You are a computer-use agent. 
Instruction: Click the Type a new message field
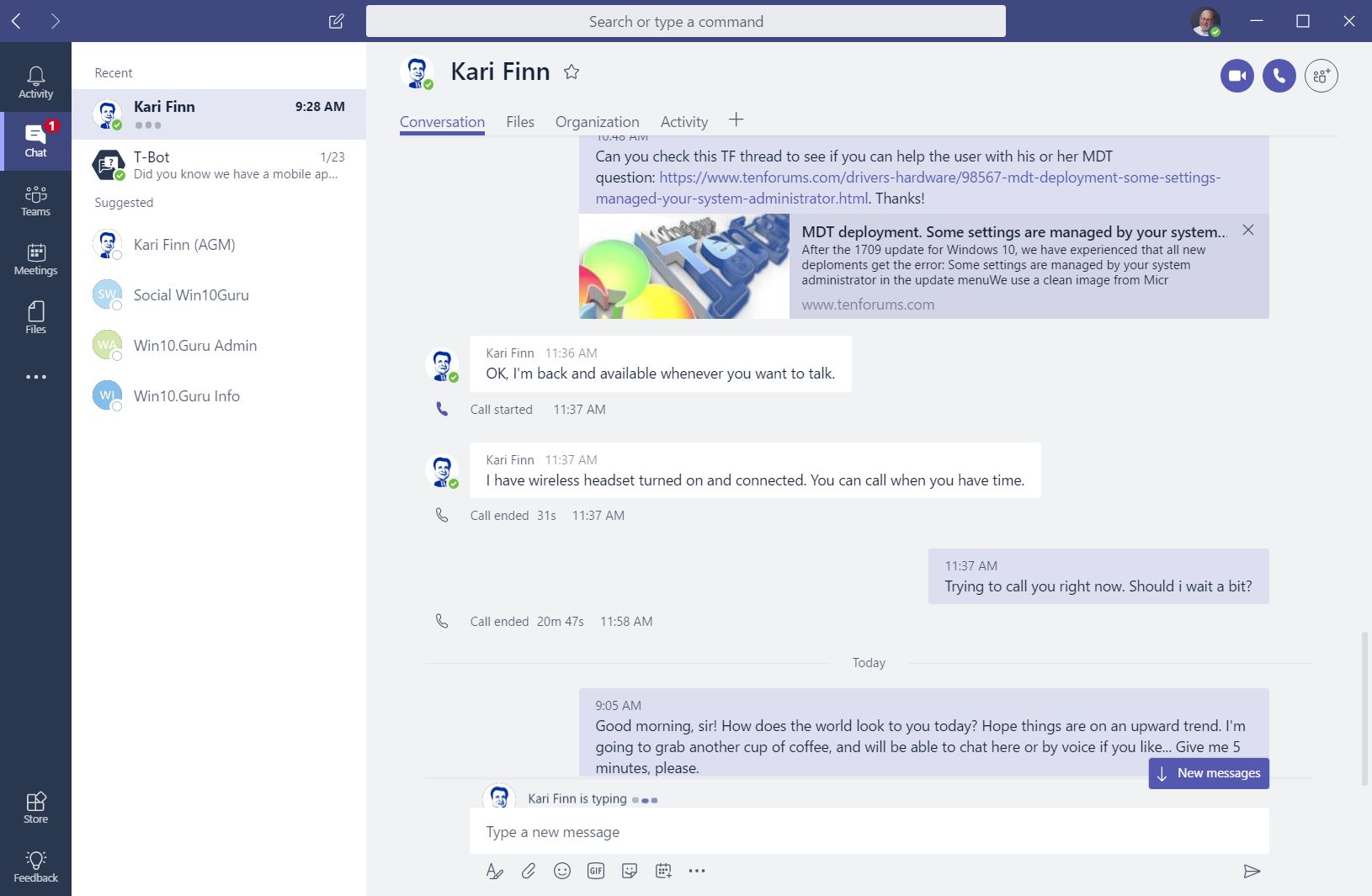[x=867, y=832]
